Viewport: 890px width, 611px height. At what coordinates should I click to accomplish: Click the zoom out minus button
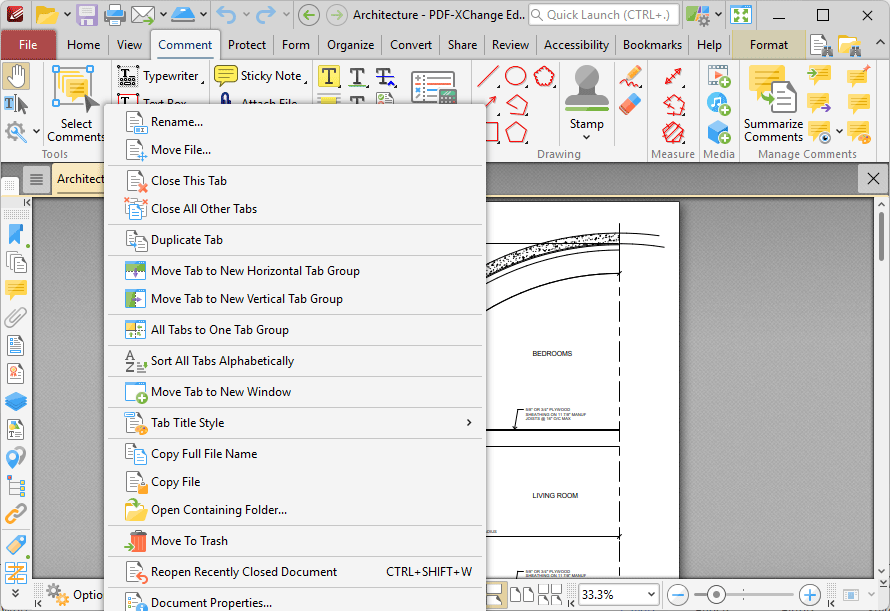pyautogui.click(x=678, y=595)
